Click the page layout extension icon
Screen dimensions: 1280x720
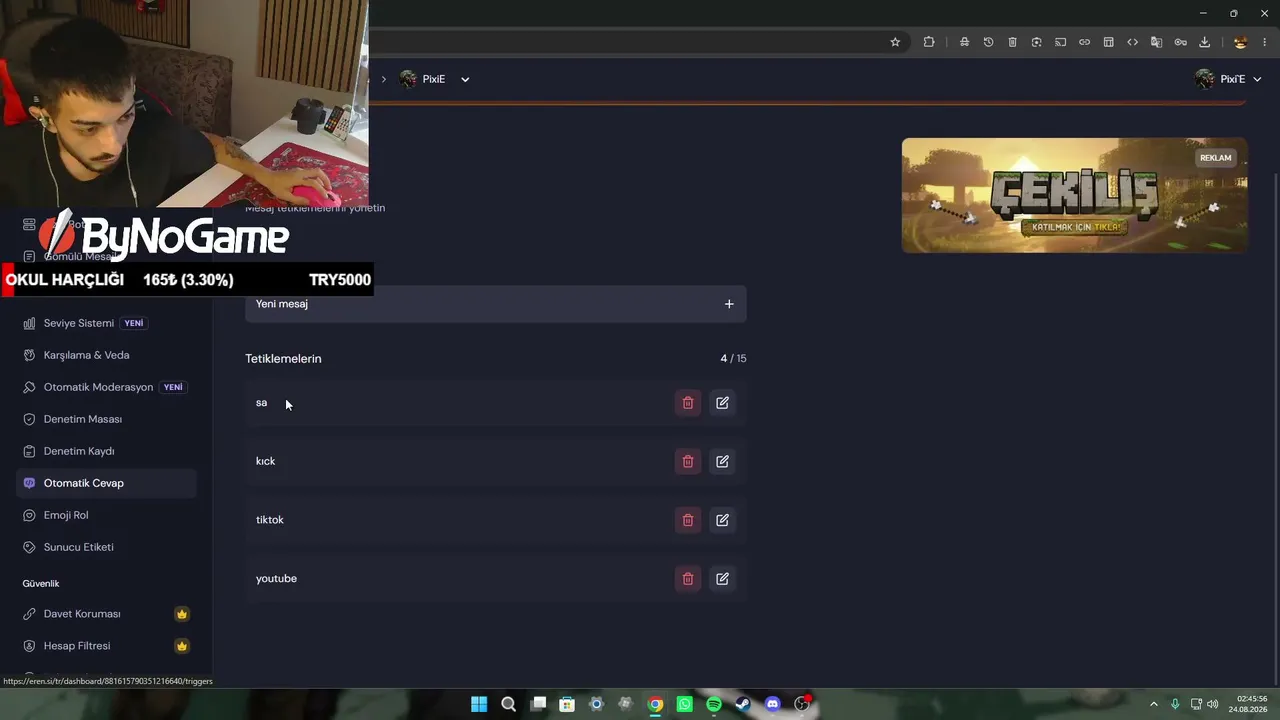tap(1108, 42)
